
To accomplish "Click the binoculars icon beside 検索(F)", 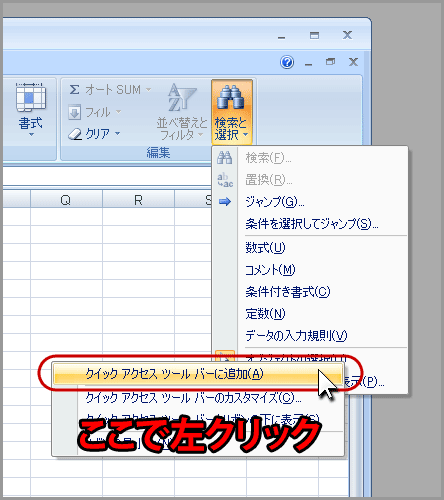I will [x=225, y=157].
